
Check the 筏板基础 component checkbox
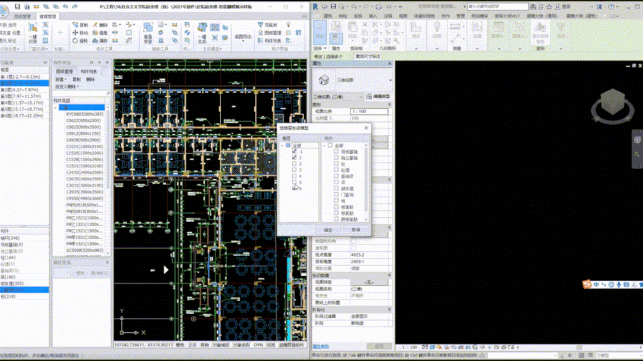336,152
